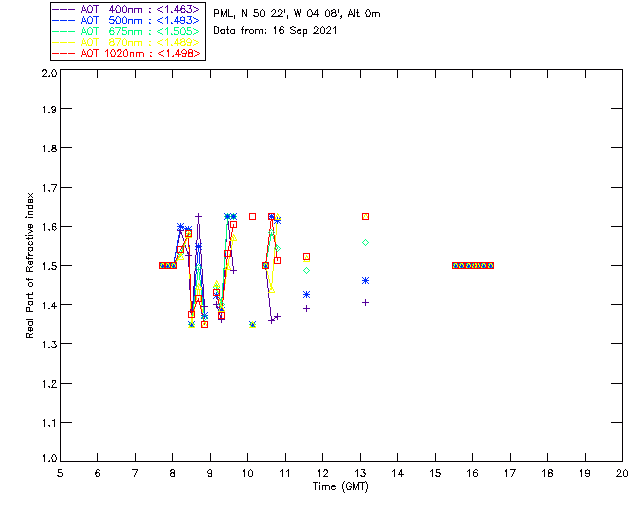Click the x-axis tick label '19'
Screen dimensions: 640x512
(585, 473)
